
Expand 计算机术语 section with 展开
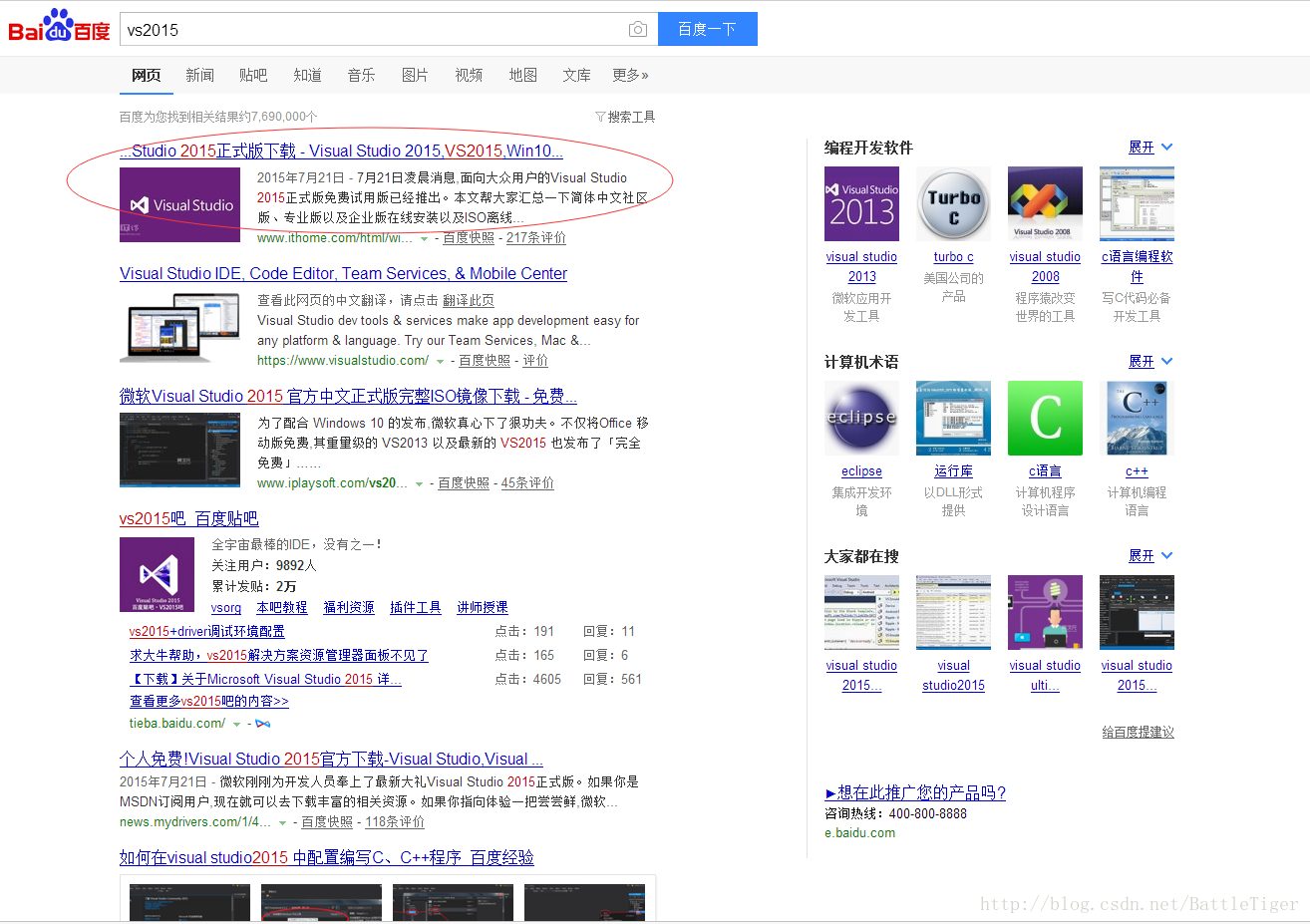pos(1150,362)
